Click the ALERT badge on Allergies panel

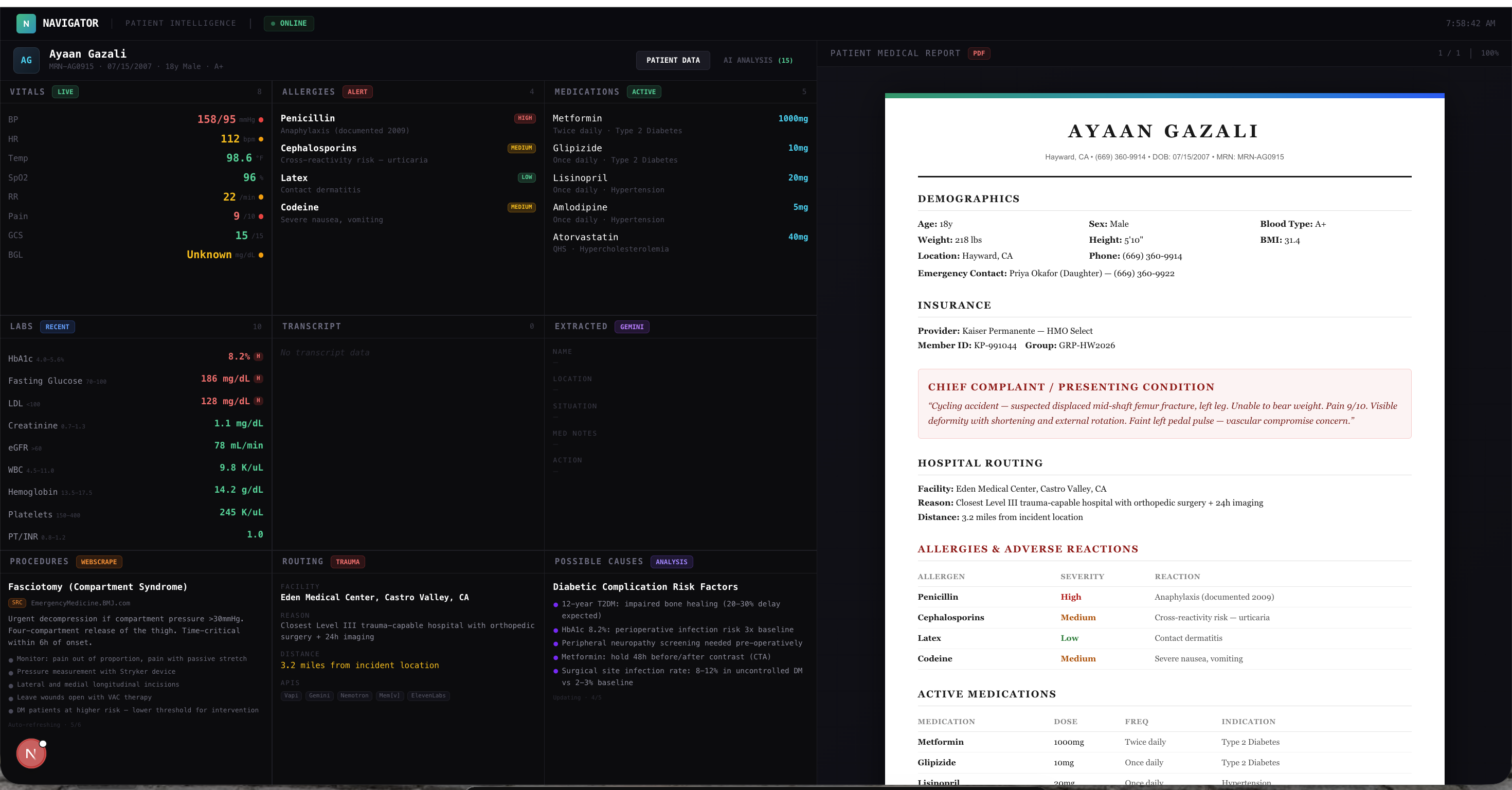point(357,92)
